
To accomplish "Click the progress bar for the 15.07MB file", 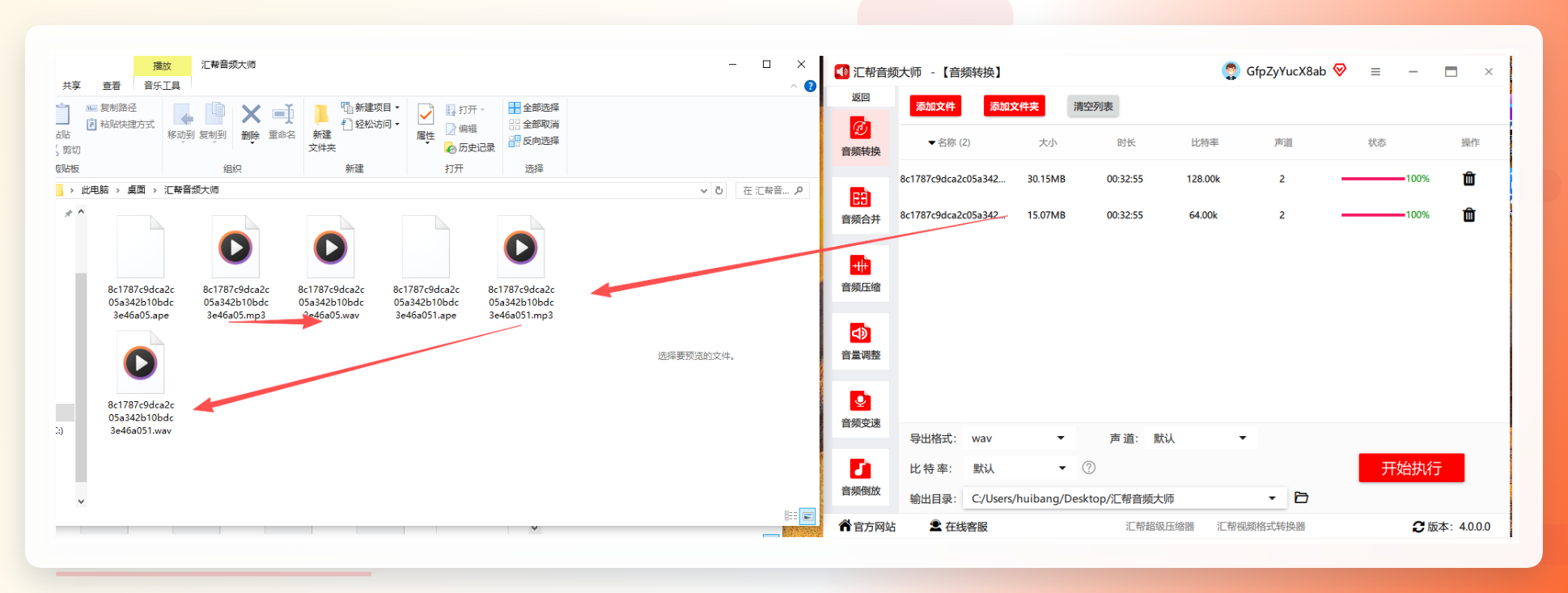I will point(1372,215).
